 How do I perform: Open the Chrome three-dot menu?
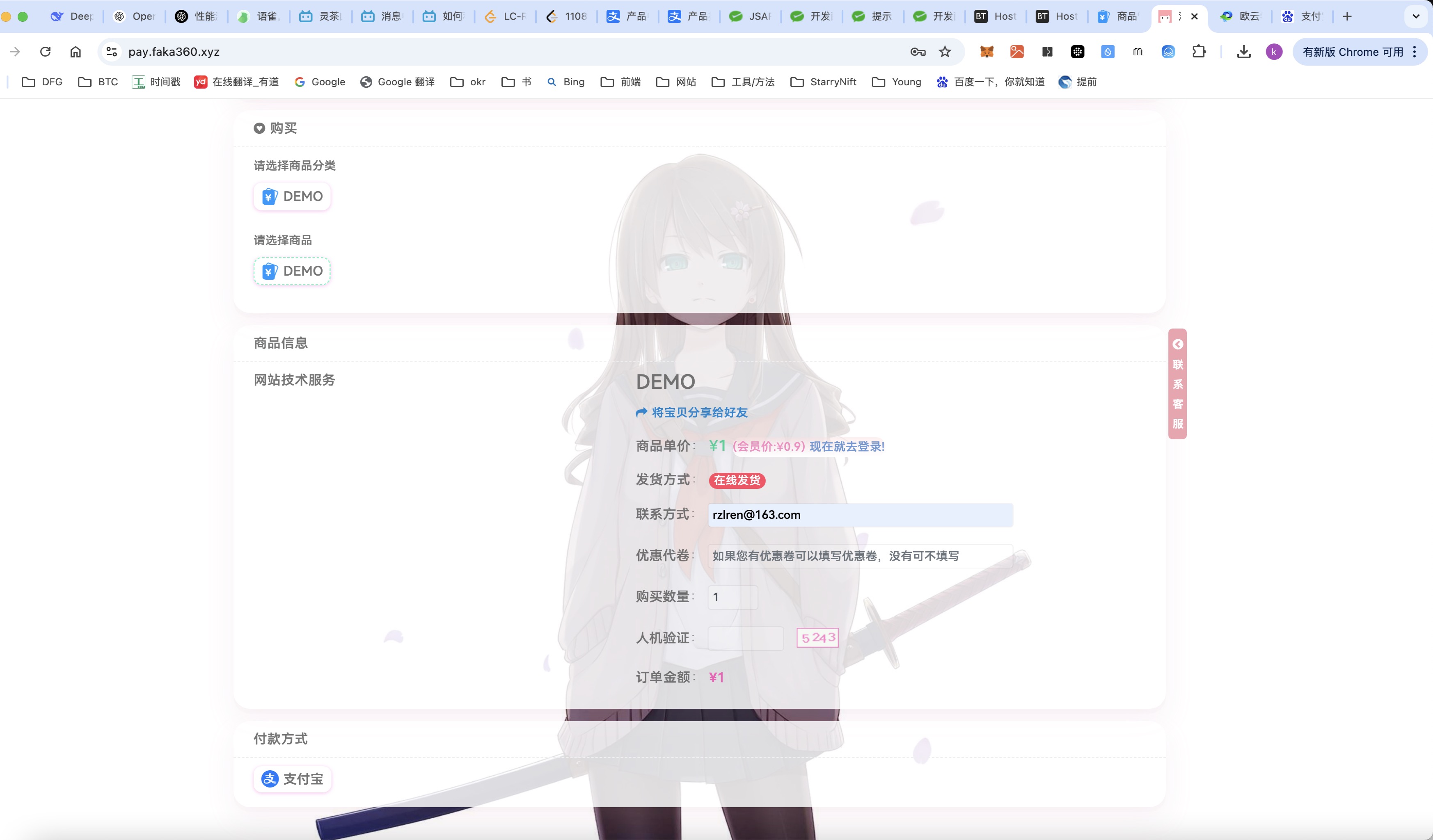[1415, 52]
